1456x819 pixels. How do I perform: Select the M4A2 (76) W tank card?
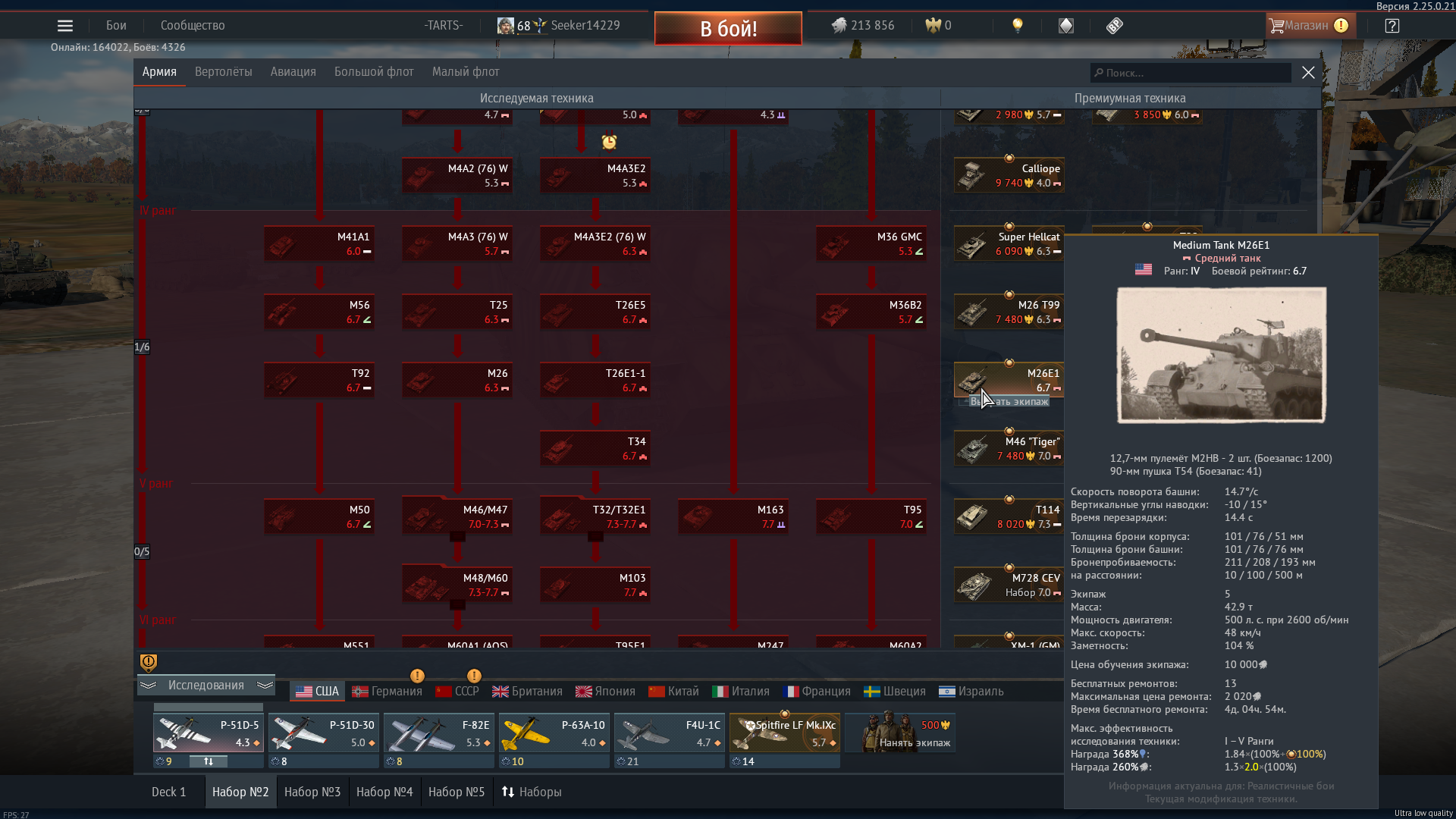click(x=457, y=175)
